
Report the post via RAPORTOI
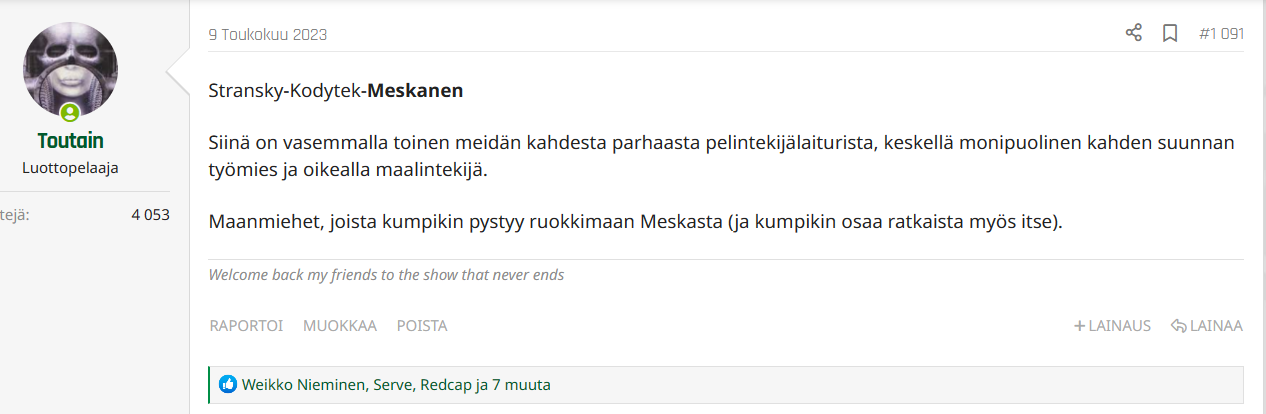pyautogui.click(x=246, y=326)
